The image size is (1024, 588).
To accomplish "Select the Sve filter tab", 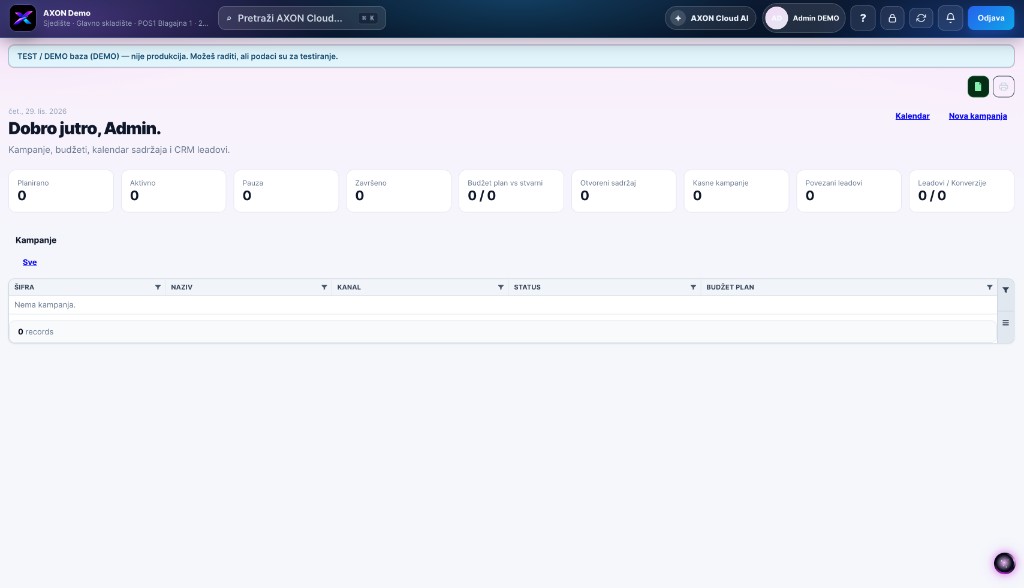I will (x=29, y=262).
